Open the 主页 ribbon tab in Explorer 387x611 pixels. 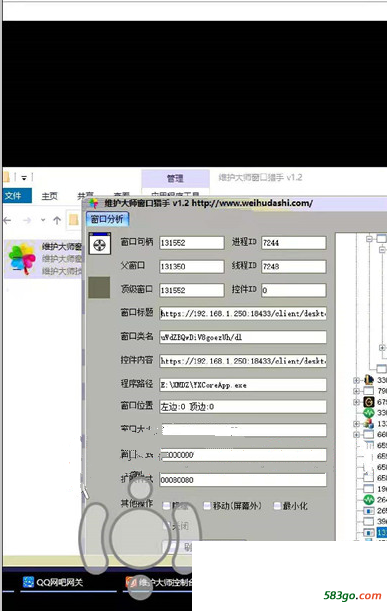point(49,196)
